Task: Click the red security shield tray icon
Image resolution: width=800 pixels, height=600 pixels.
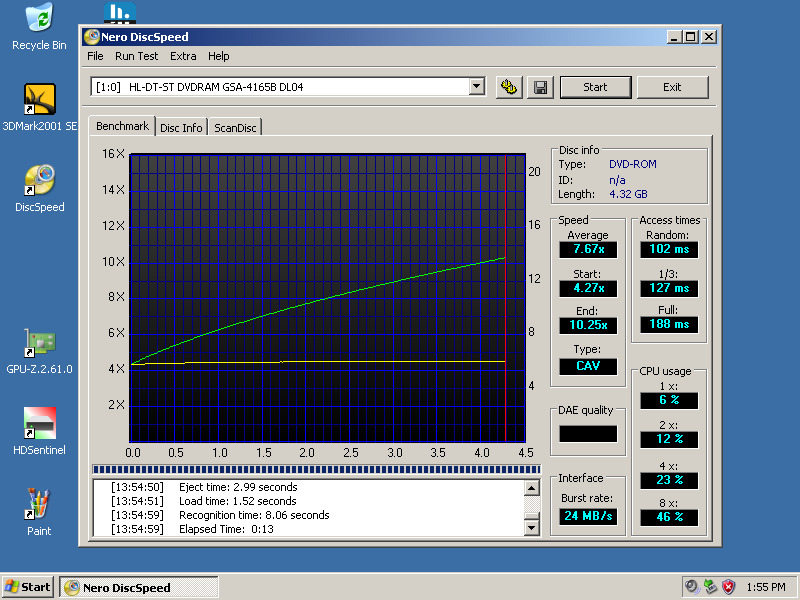Action: coord(729,587)
